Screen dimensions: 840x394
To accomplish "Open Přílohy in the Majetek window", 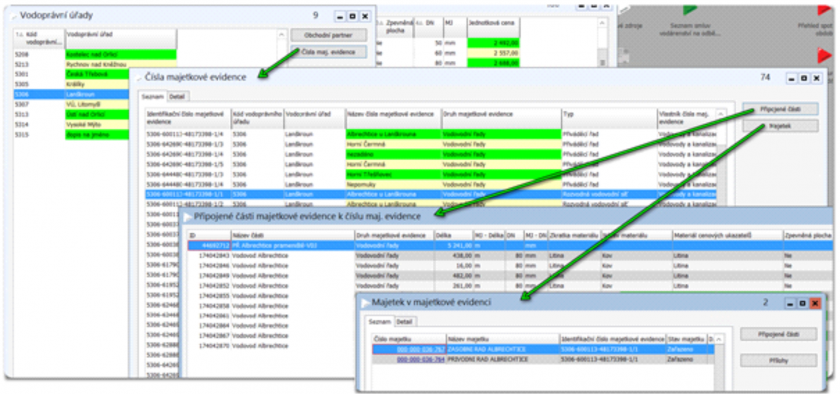I will click(778, 361).
